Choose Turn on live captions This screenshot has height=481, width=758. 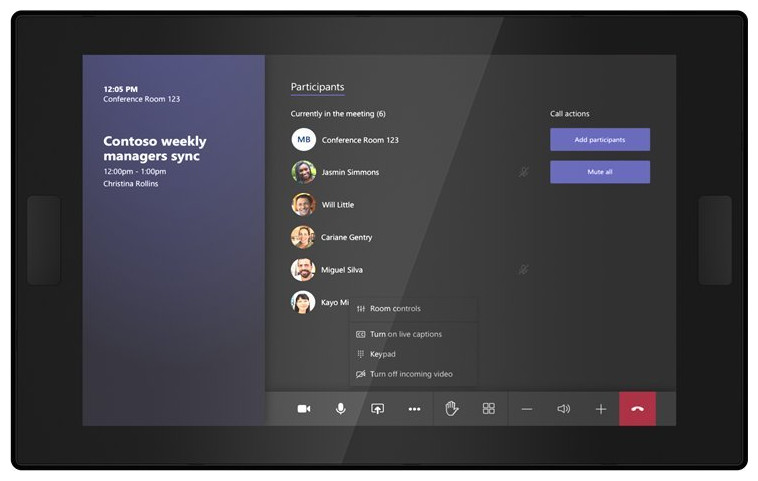405,334
